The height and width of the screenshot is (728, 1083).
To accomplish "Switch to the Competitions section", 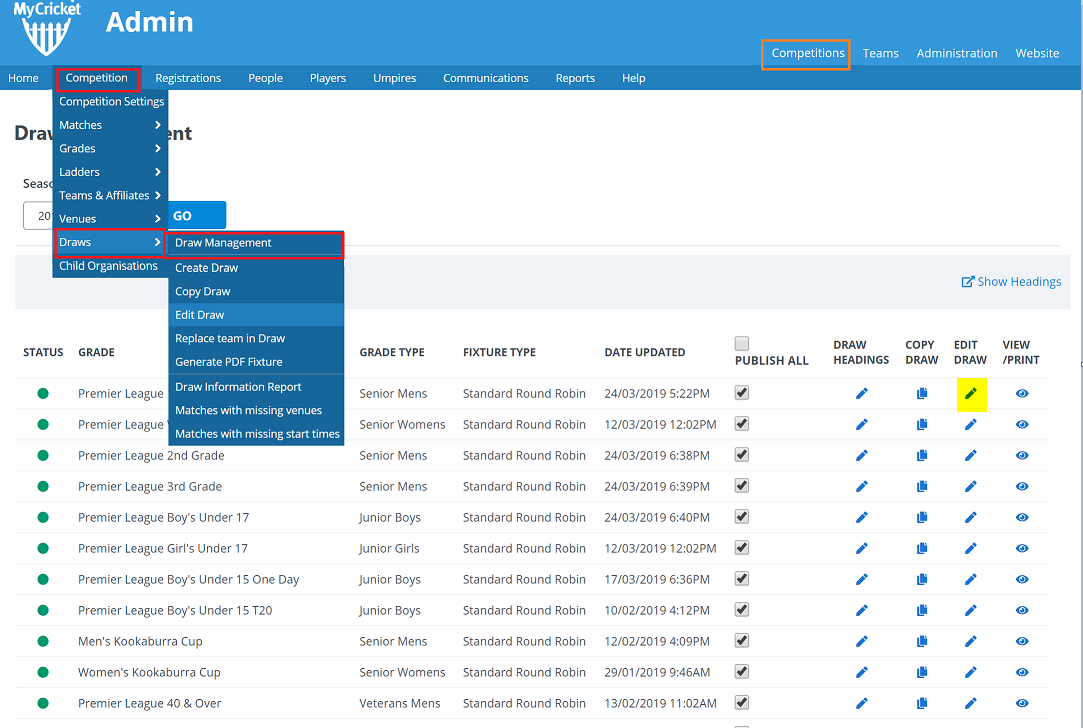I will point(806,54).
